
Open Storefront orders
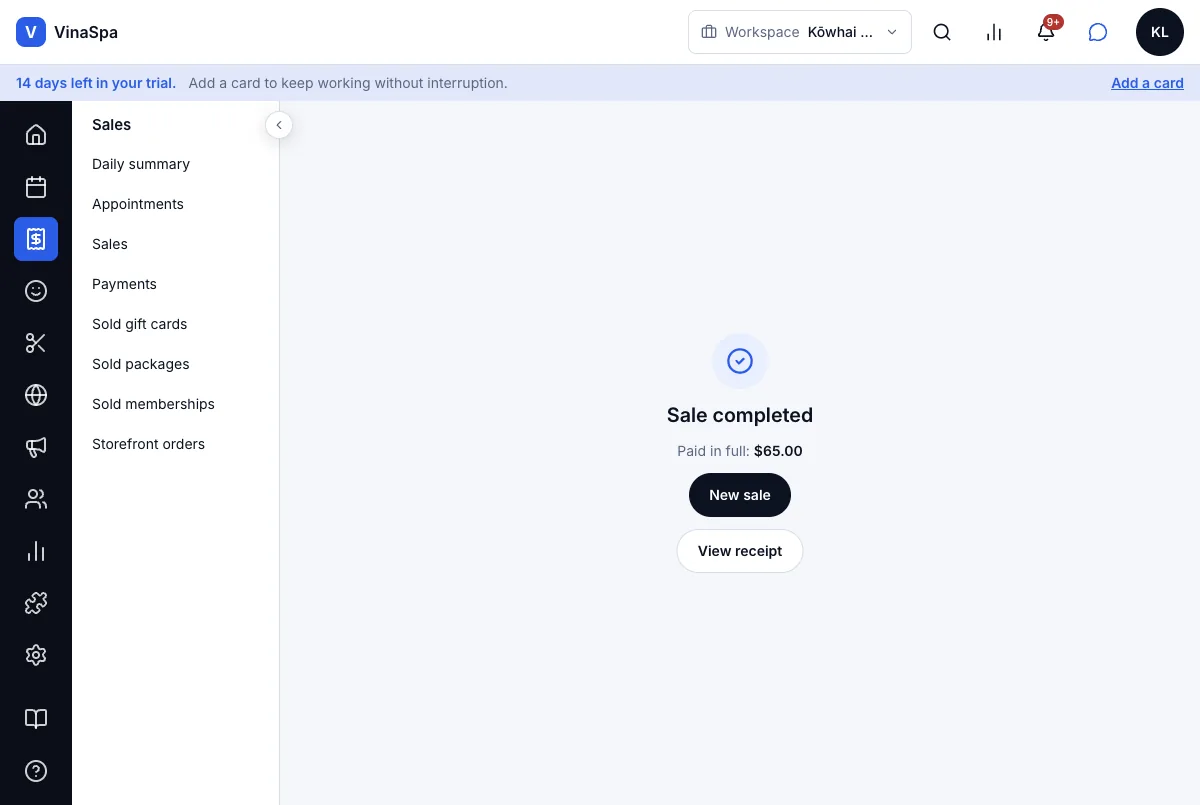tap(148, 444)
